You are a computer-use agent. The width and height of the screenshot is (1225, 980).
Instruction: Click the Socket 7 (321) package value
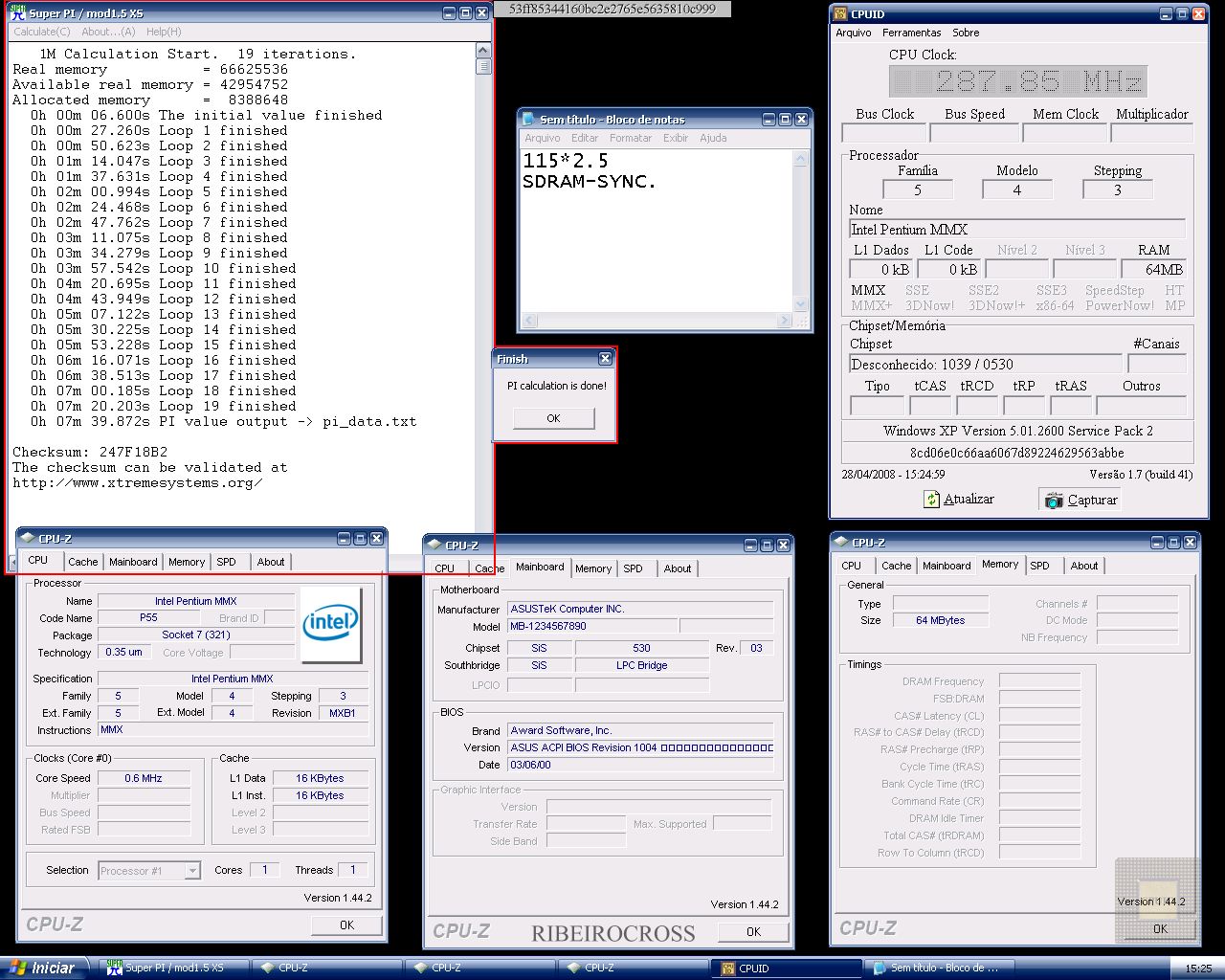click(x=196, y=635)
